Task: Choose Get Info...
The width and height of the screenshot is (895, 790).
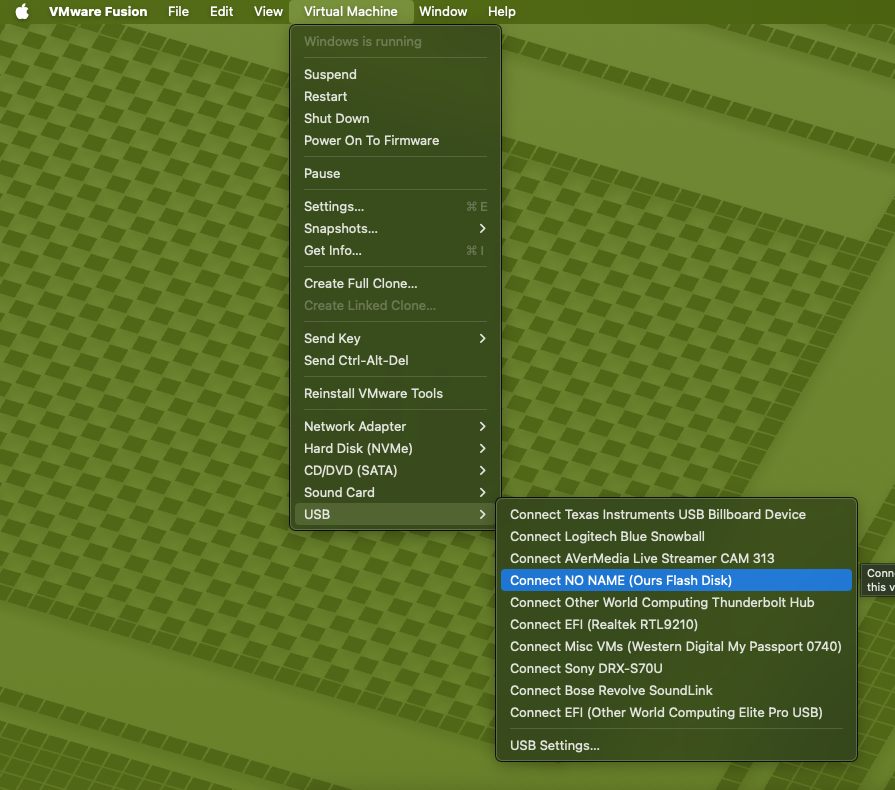Action: (396, 251)
